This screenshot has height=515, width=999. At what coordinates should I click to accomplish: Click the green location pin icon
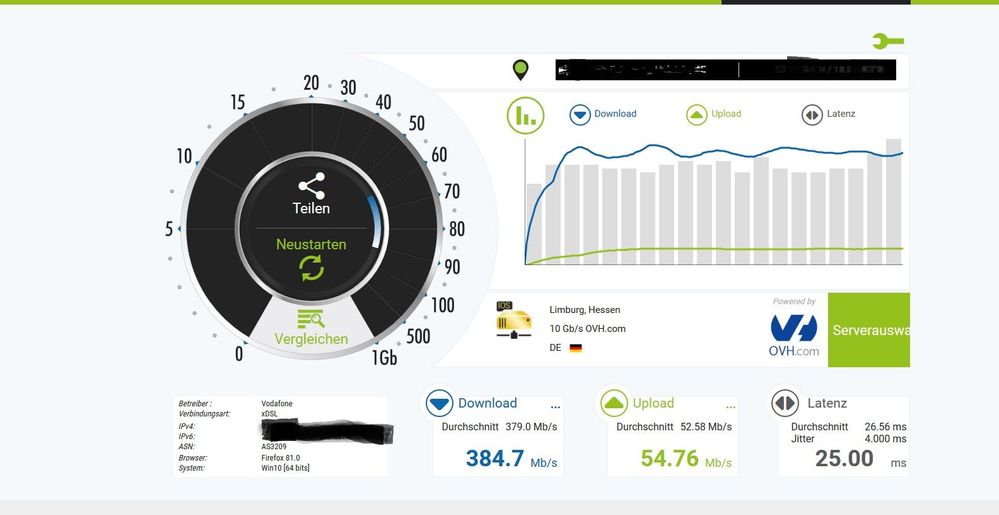click(x=521, y=69)
